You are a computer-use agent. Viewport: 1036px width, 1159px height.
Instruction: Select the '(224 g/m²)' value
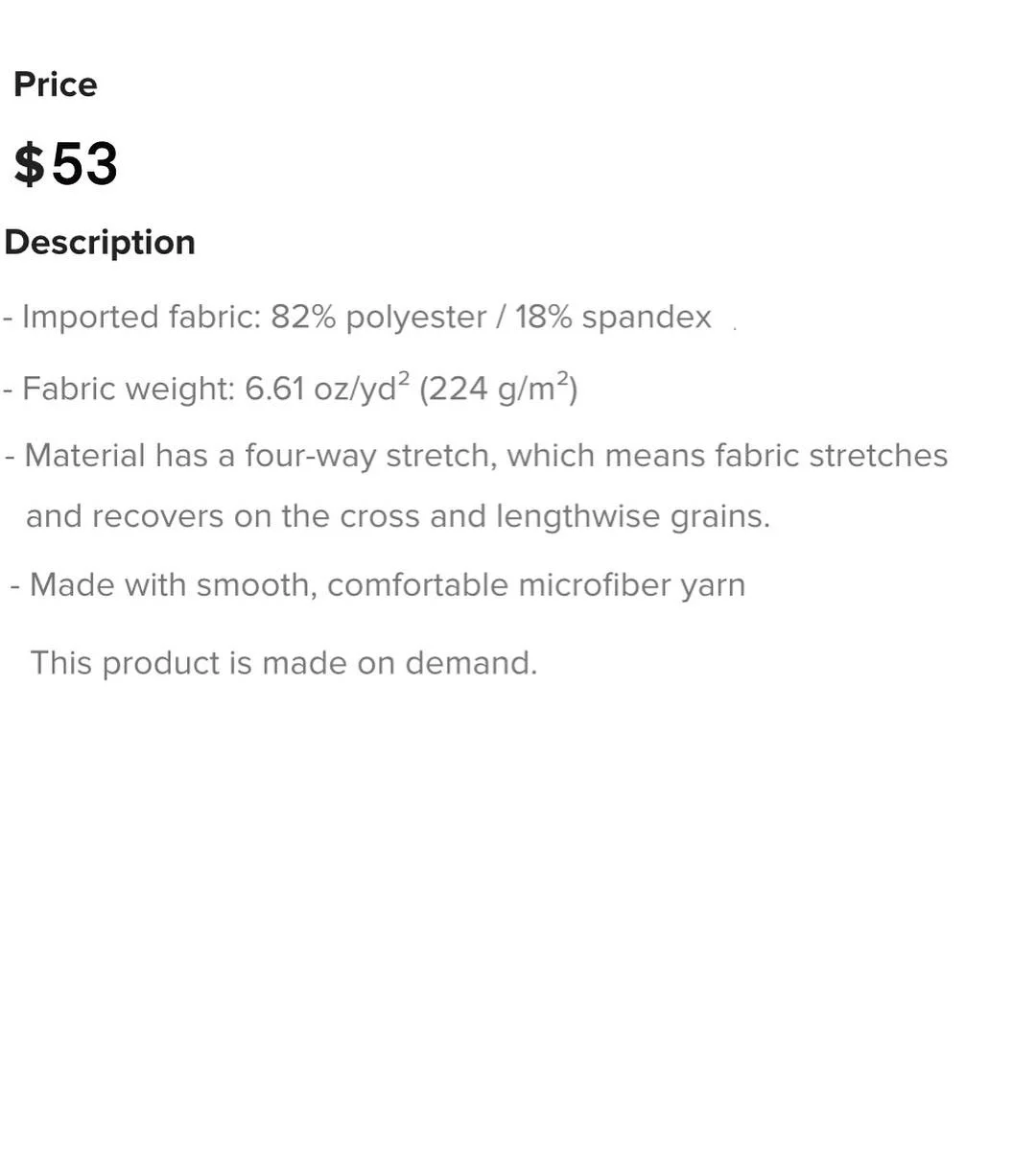pos(499,388)
